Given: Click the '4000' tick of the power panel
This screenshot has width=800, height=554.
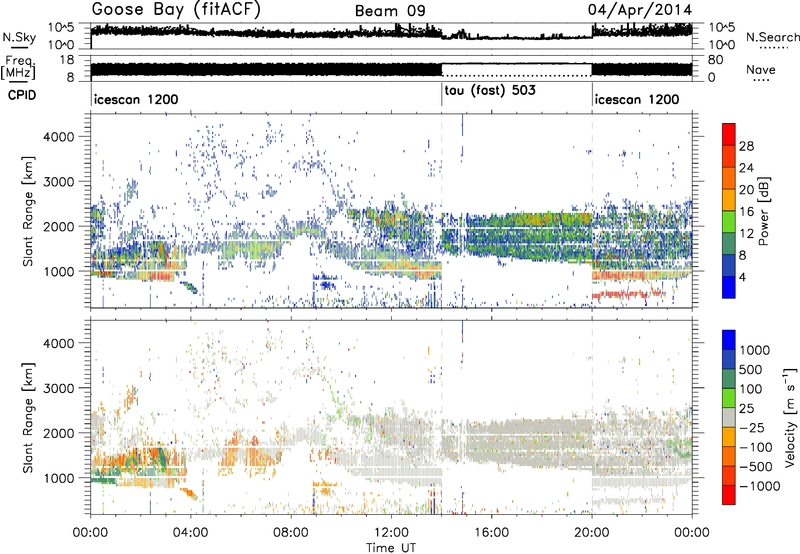Looking at the screenshot, I should pos(59,137).
